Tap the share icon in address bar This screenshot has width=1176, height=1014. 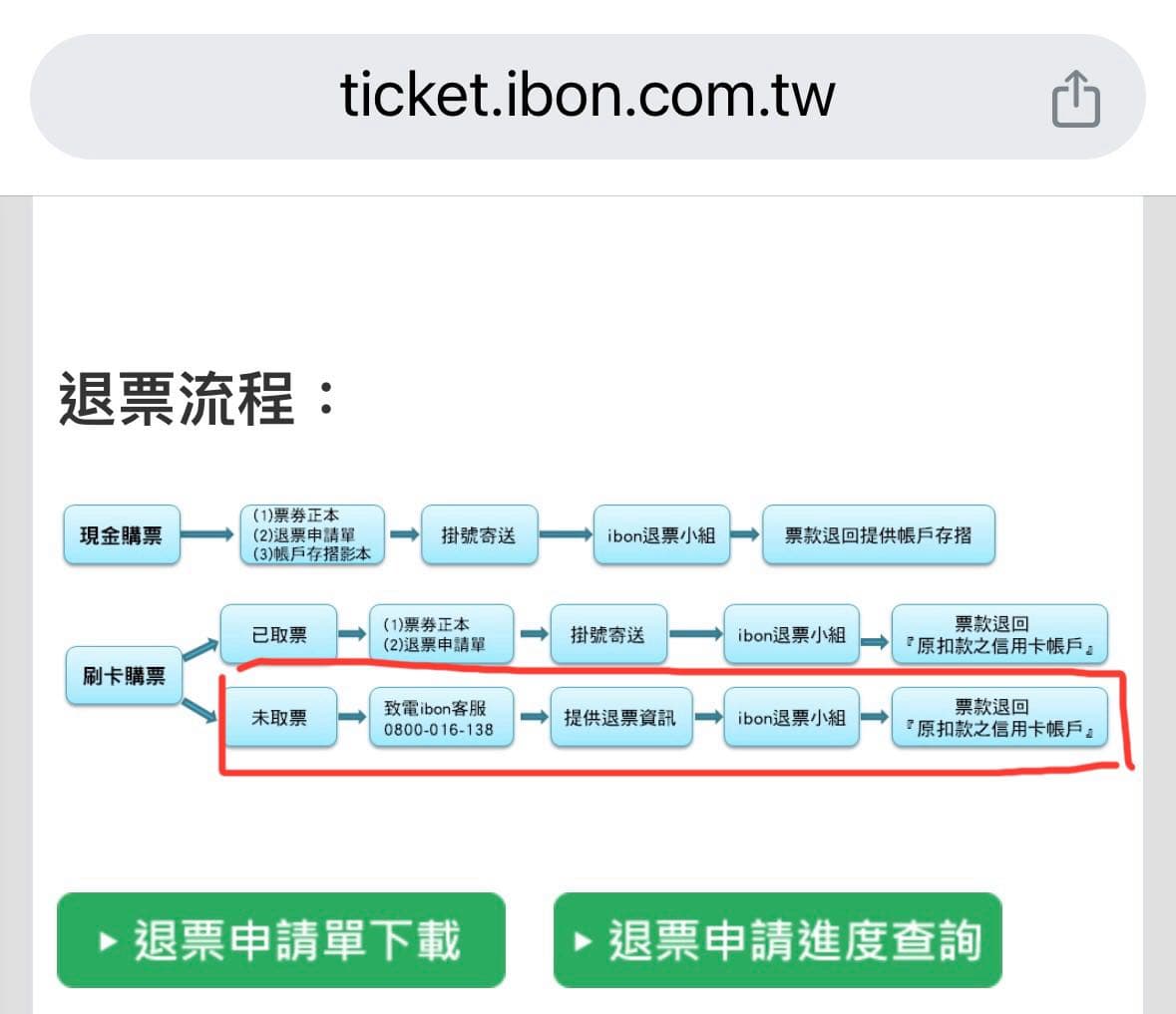pos(1075,98)
